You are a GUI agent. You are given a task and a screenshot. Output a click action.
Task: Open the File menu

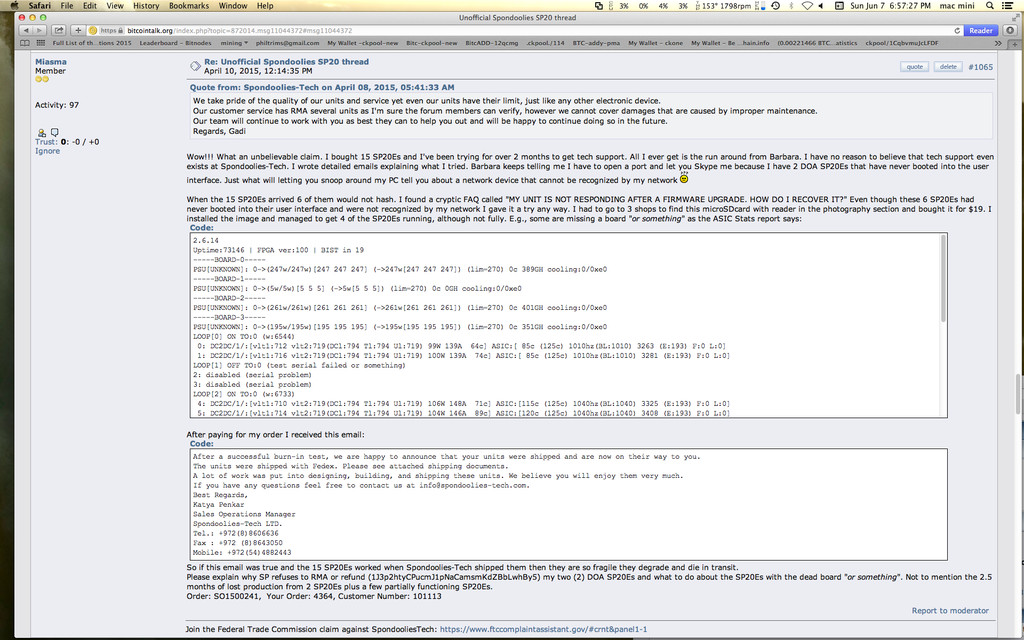(67, 6)
